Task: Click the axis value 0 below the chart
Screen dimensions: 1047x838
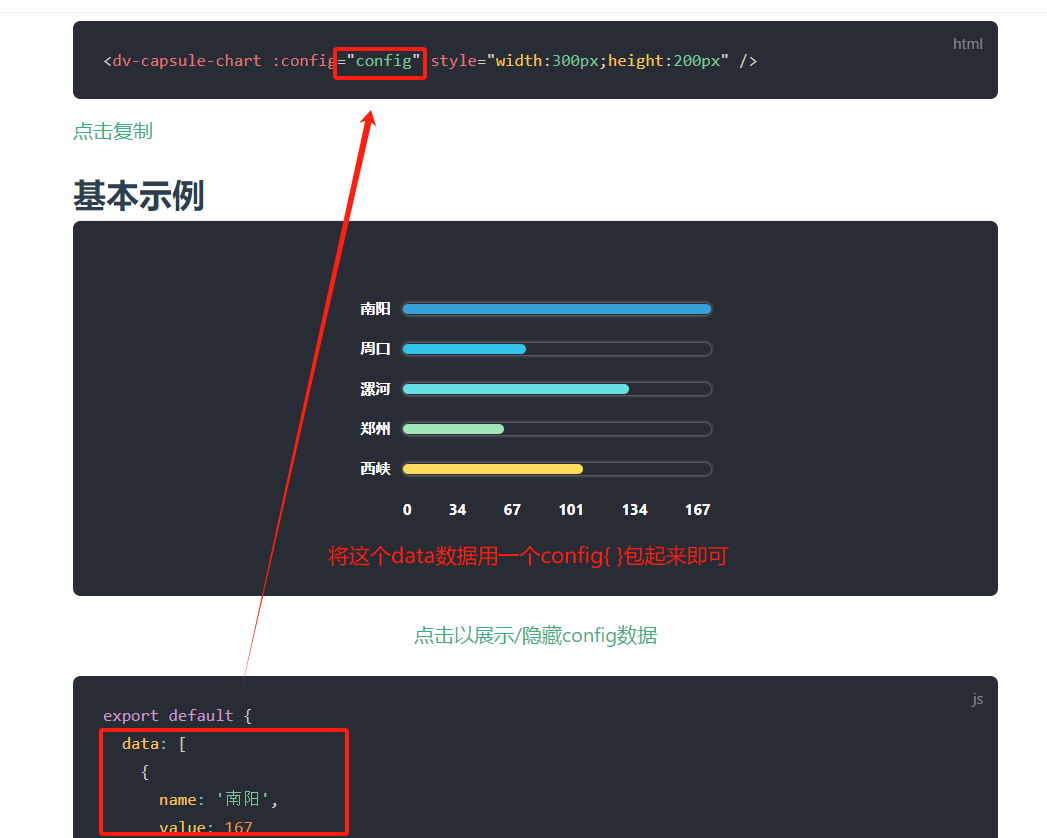Action: click(407, 509)
